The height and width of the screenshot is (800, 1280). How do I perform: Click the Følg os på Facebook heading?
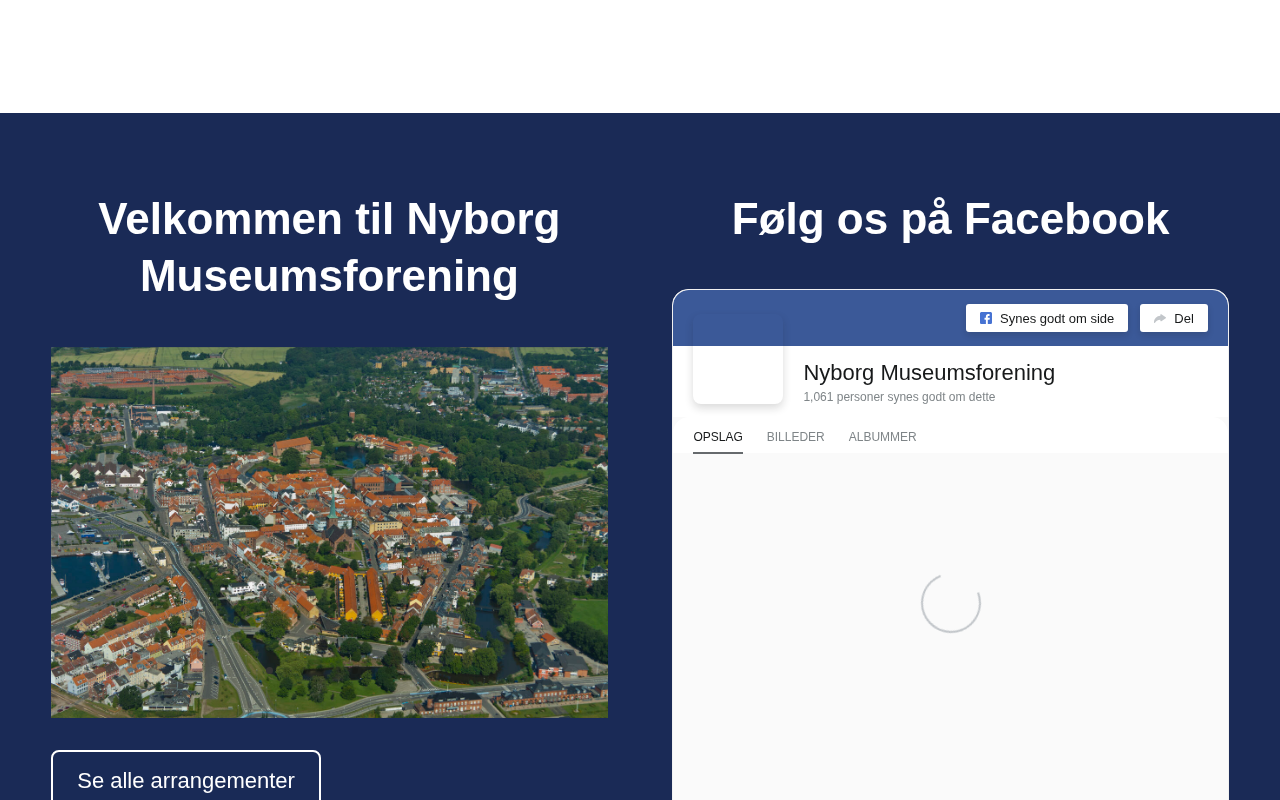pyautogui.click(x=950, y=219)
